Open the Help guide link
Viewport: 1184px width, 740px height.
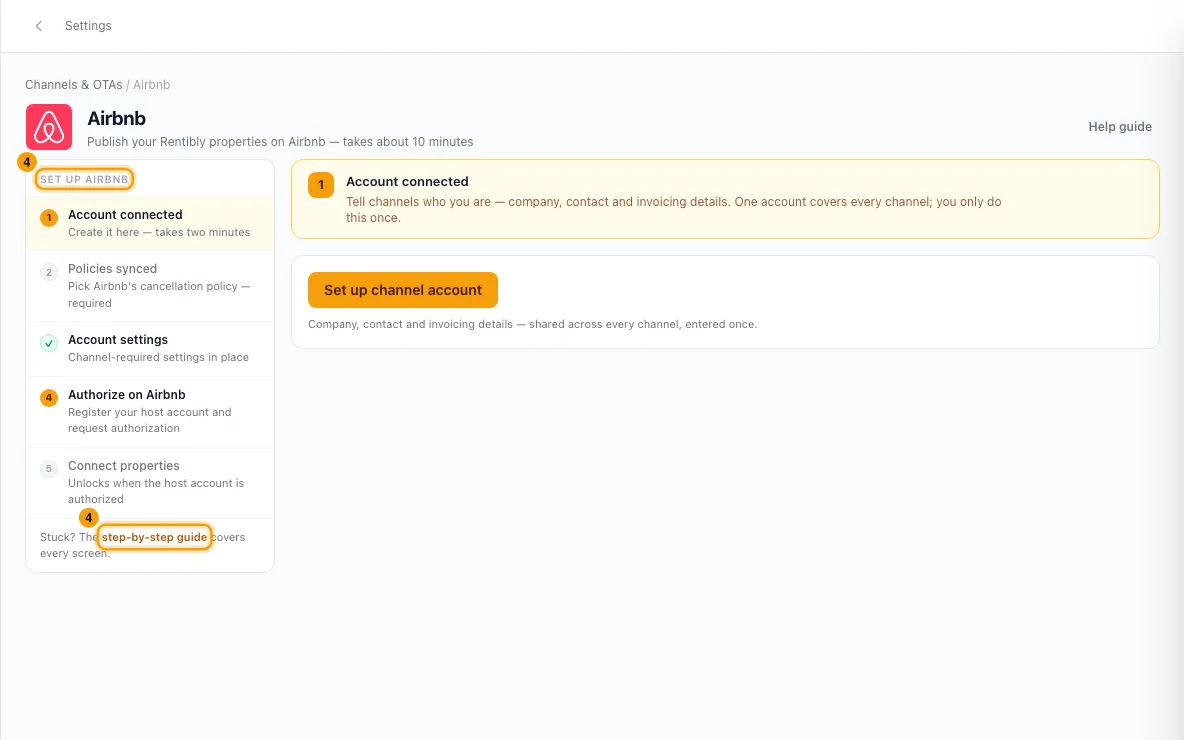click(1119, 127)
